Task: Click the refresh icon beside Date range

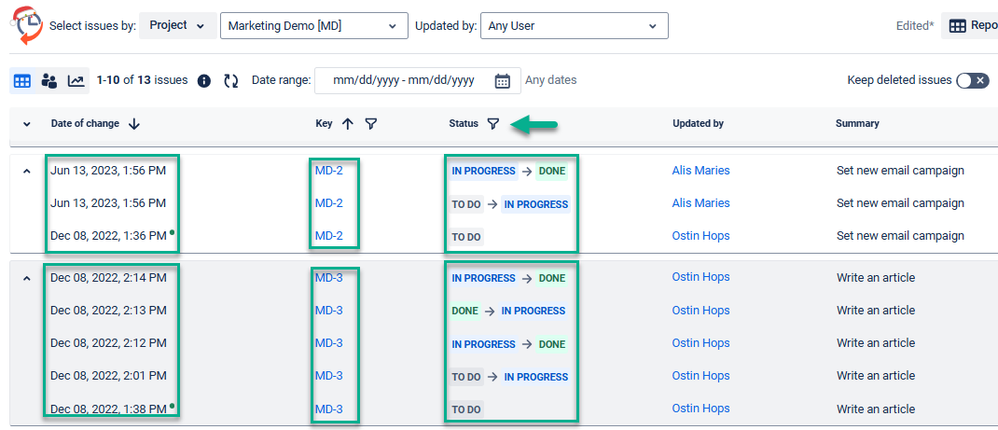Action: (x=231, y=81)
